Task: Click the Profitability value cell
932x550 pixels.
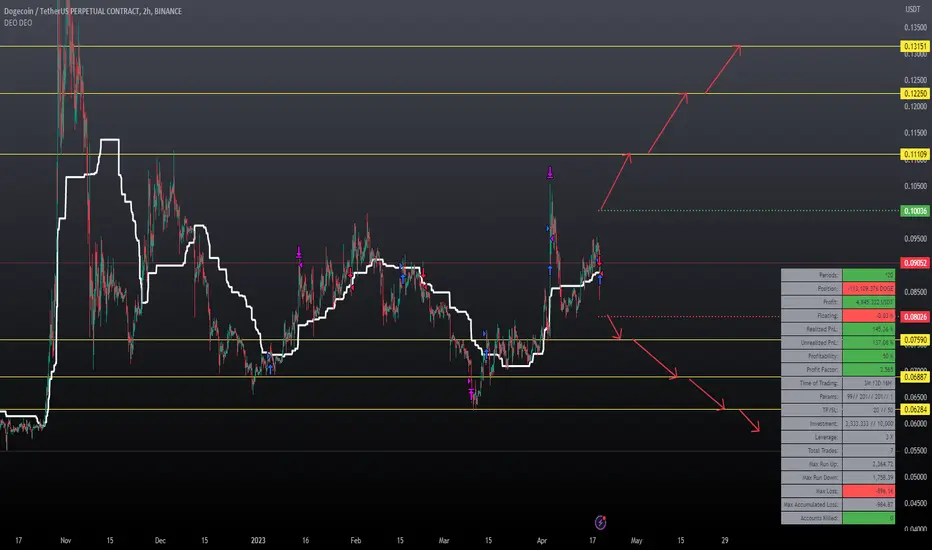Action: (868, 356)
